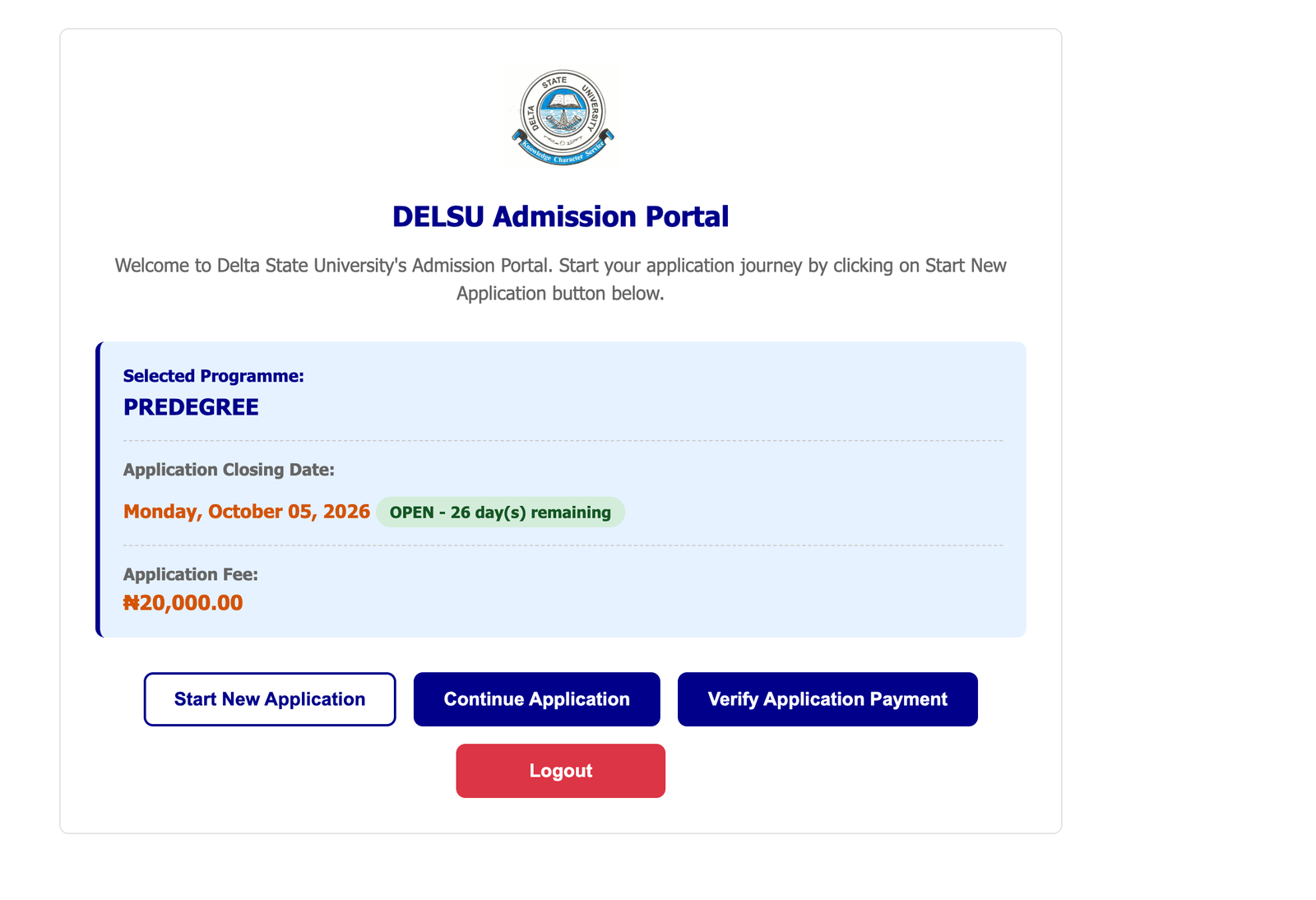Start a new application
Screen dimensions: 1316x900
270,699
